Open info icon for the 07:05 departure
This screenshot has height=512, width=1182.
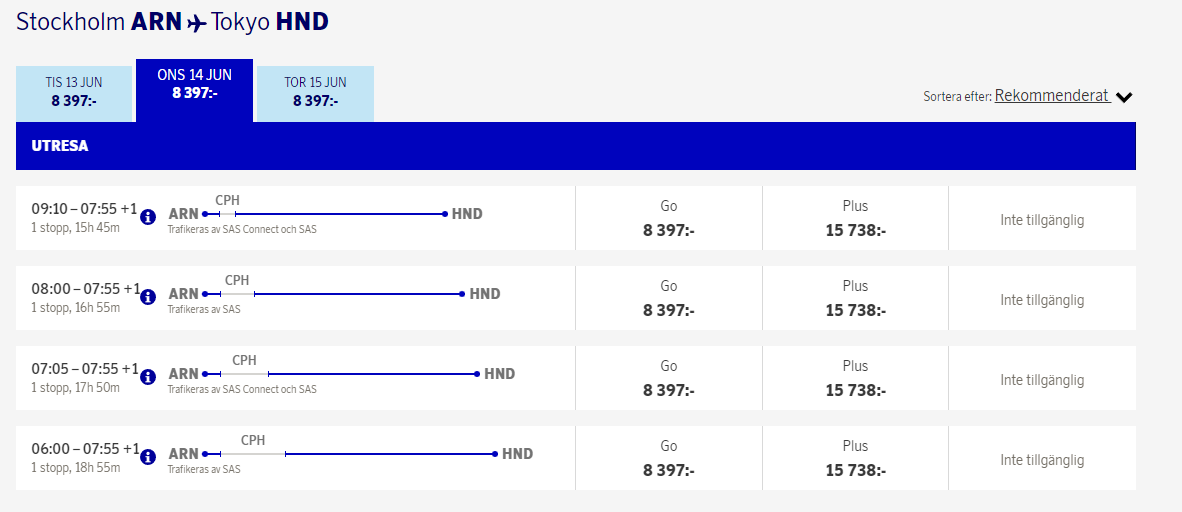tap(148, 377)
